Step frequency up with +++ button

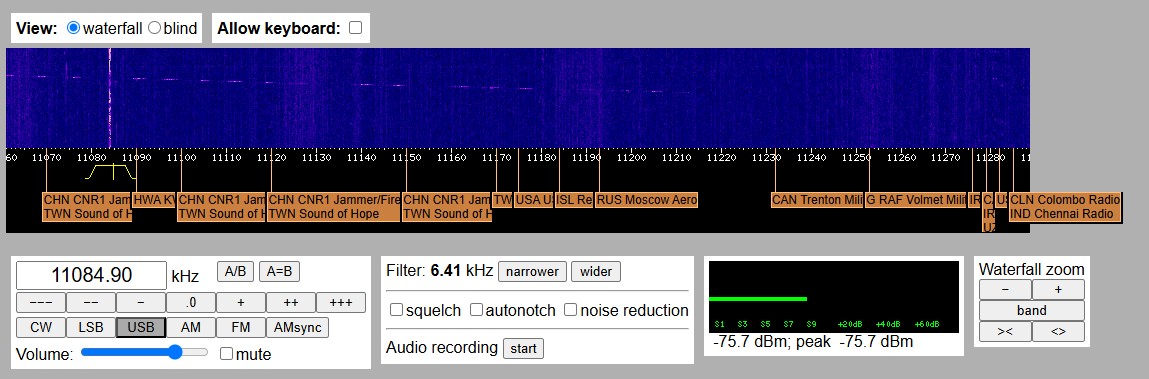pos(341,303)
